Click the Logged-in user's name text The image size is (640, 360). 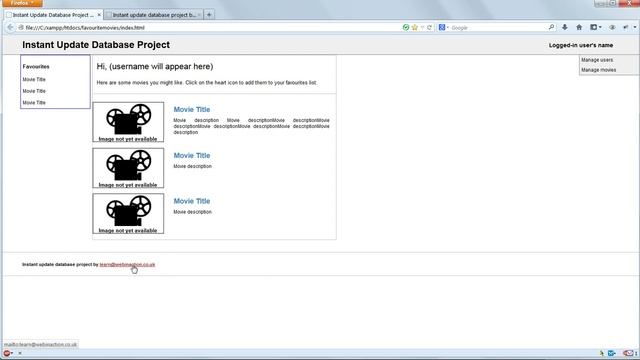pos(581,45)
